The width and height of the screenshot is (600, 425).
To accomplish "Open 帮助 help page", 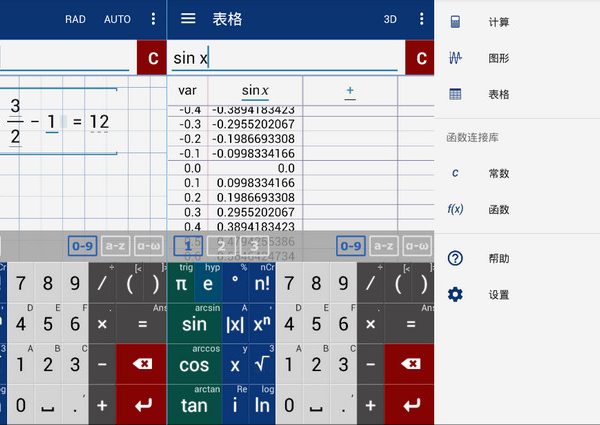I will coord(498,258).
